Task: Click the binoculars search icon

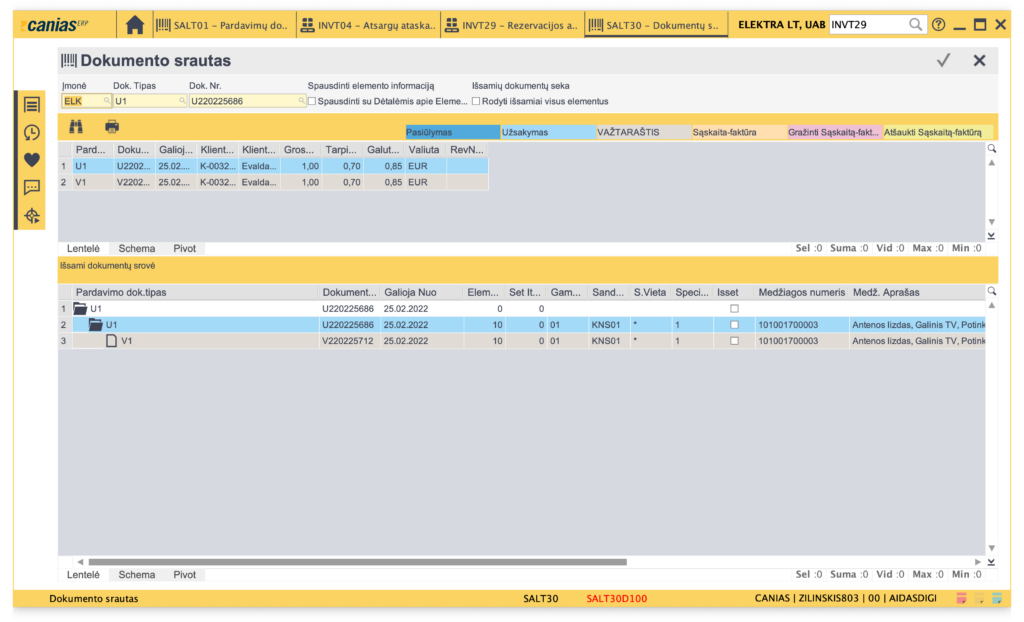Action: [76, 126]
